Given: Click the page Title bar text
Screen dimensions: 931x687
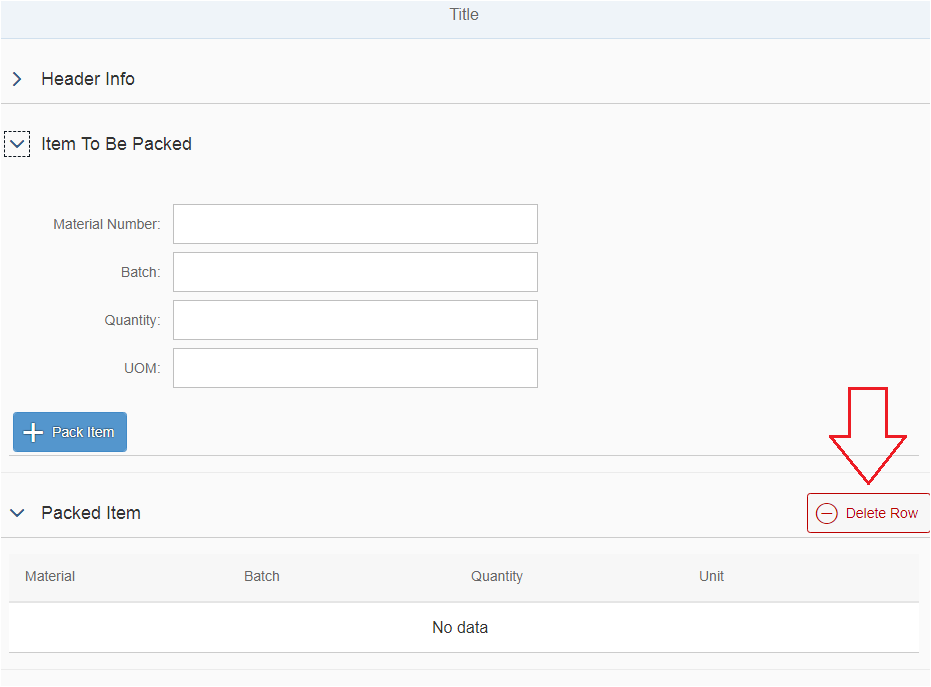Looking at the screenshot, I should point(464,14).
